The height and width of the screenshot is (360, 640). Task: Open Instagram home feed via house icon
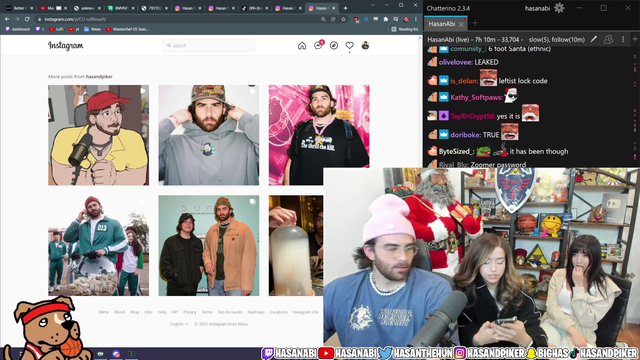pyautogui.click(x=302, y=46)
